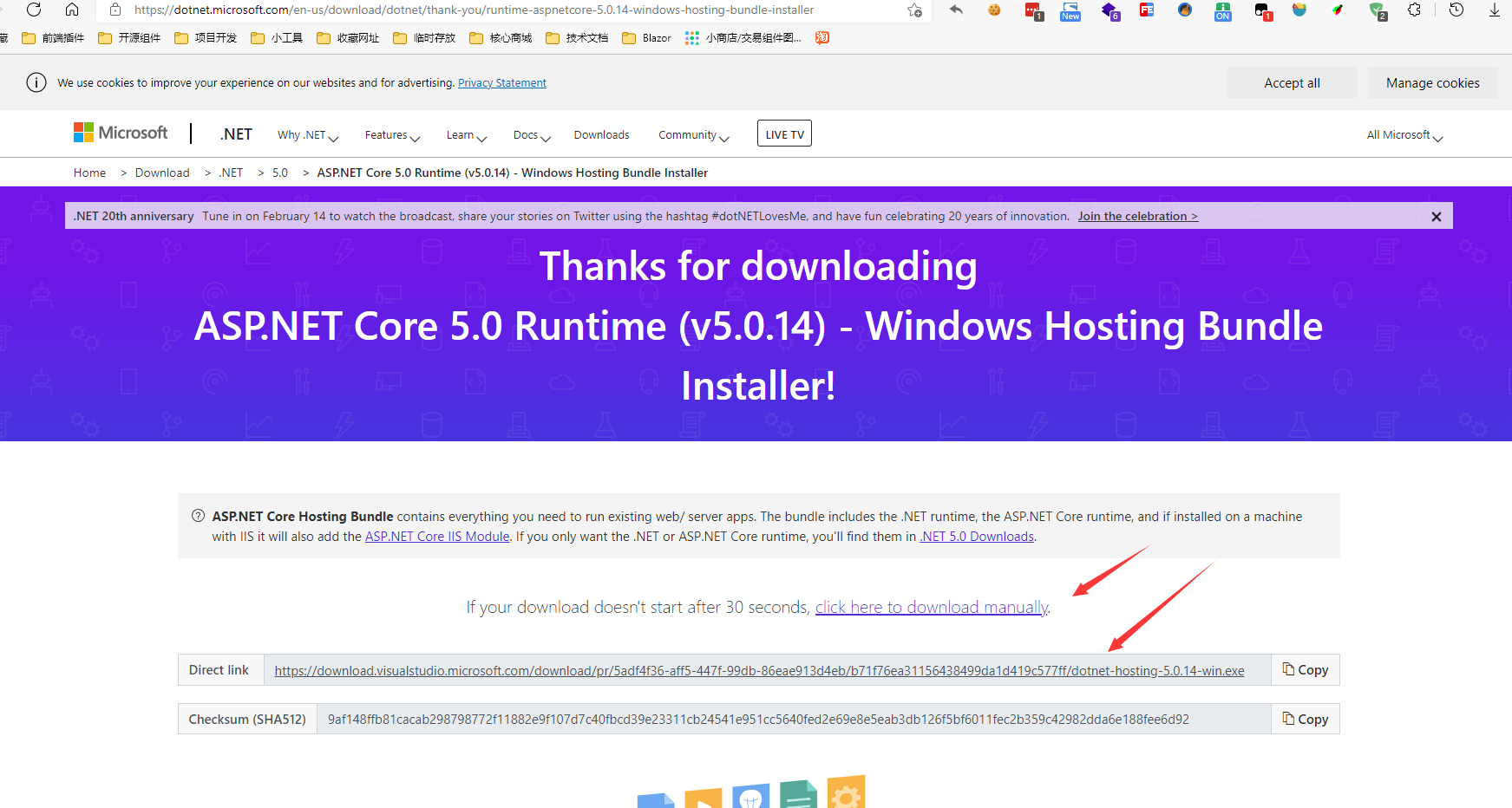This screenshot has height=808, width=1512.
Task: Reload the page with the refresh icon
Action: click(x=34, y=10)
